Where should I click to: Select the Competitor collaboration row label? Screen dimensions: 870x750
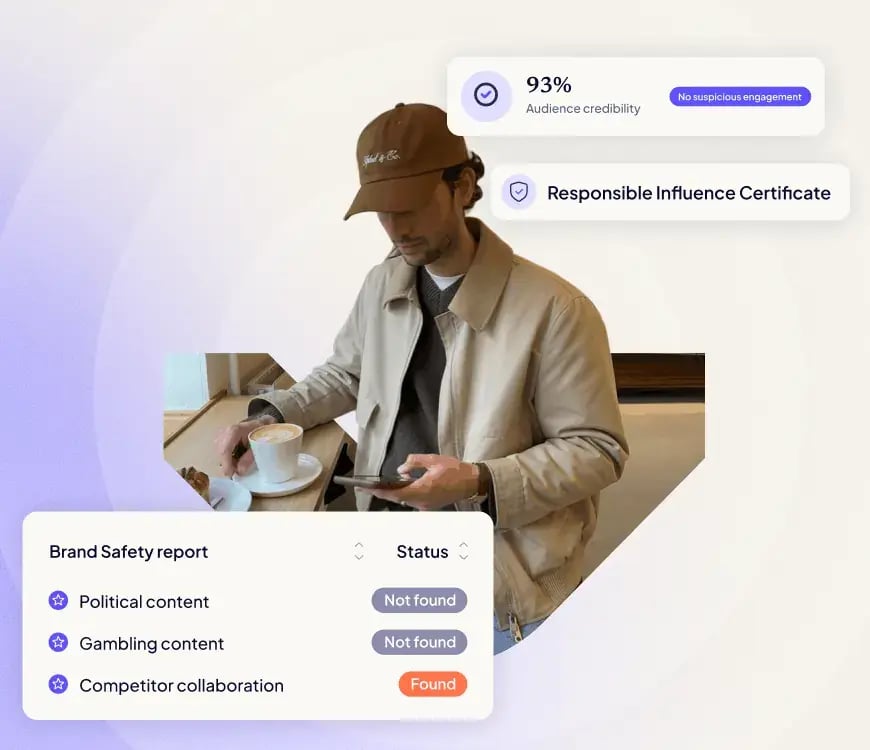click(181, 686)
